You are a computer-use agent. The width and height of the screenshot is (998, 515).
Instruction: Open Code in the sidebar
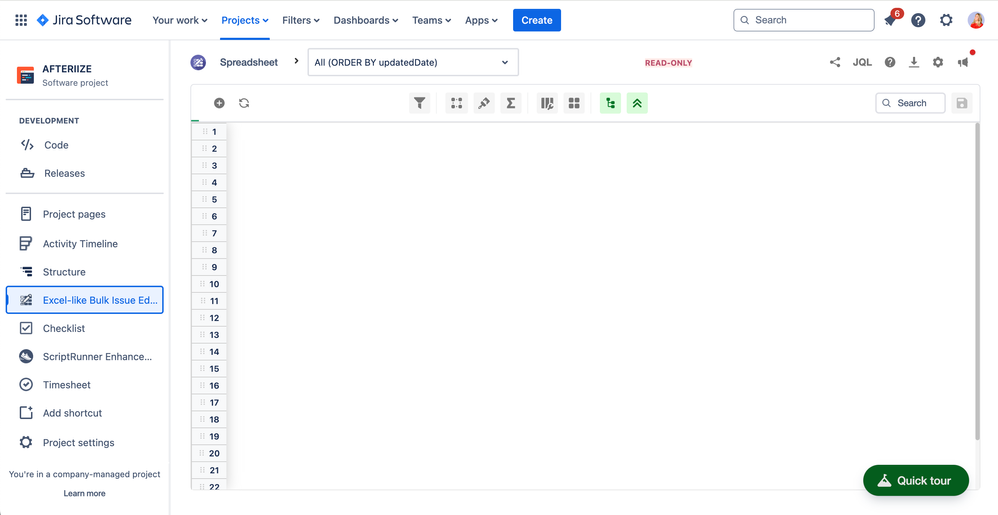tap(85, 145)
